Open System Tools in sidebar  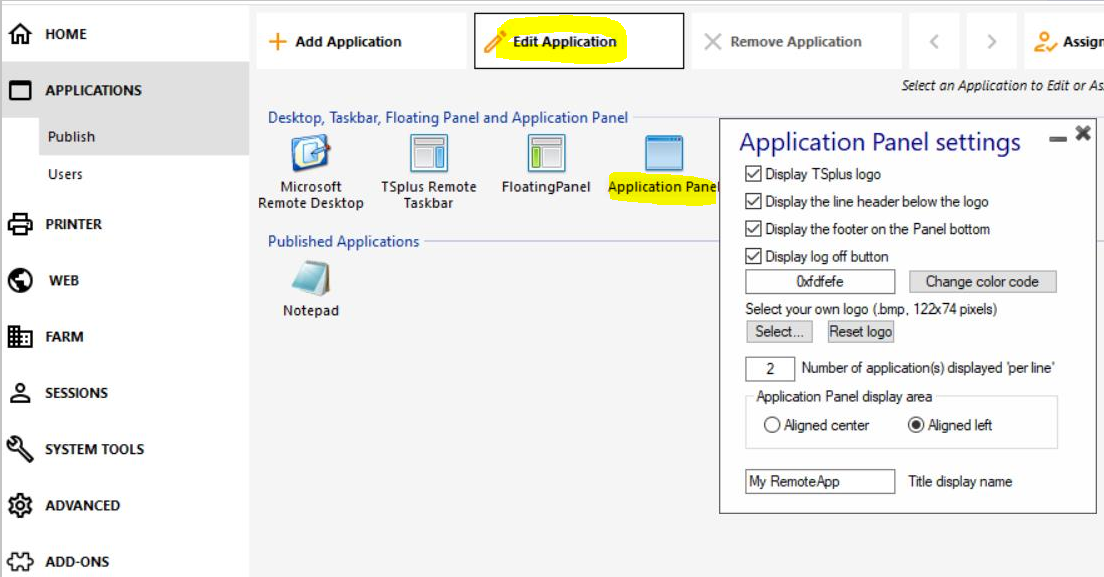pos(94,449)
